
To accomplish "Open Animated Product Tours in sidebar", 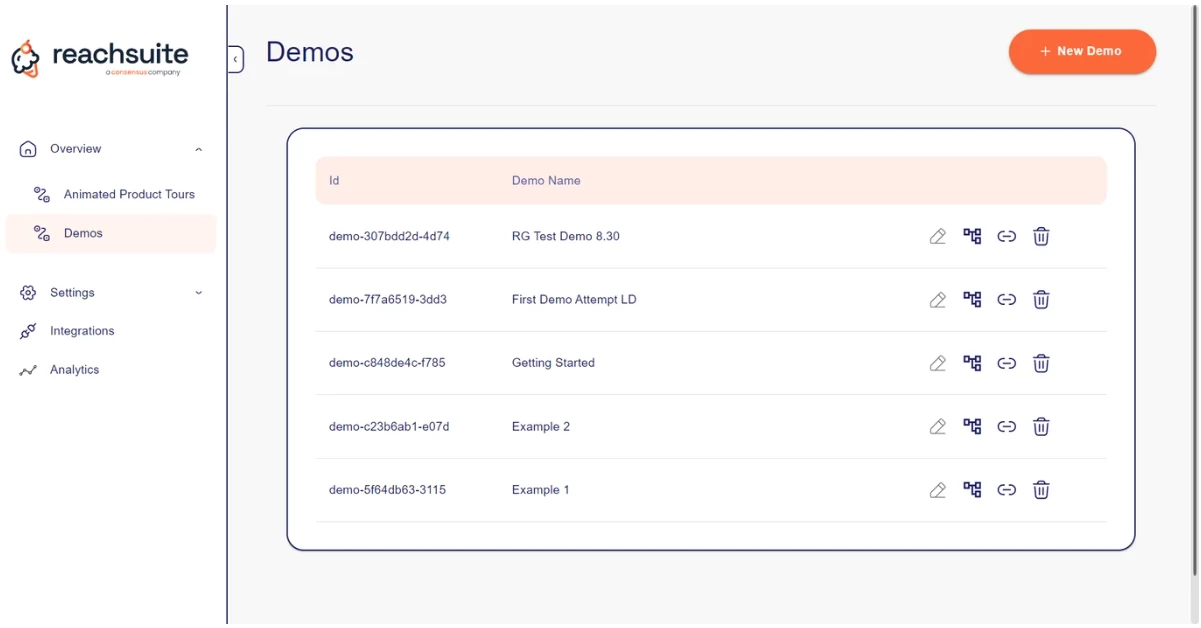I will click(x=129, y=194).
